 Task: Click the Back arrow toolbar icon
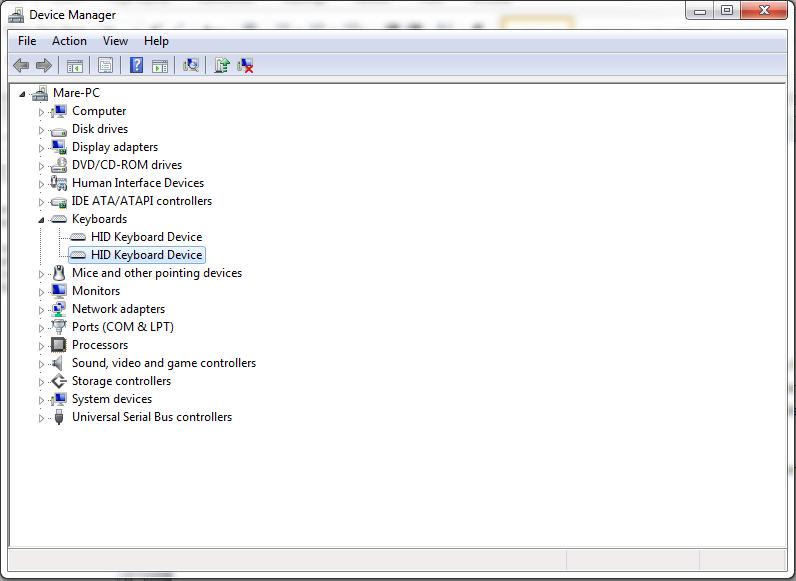pyautogui.click(x=21, y=66)
